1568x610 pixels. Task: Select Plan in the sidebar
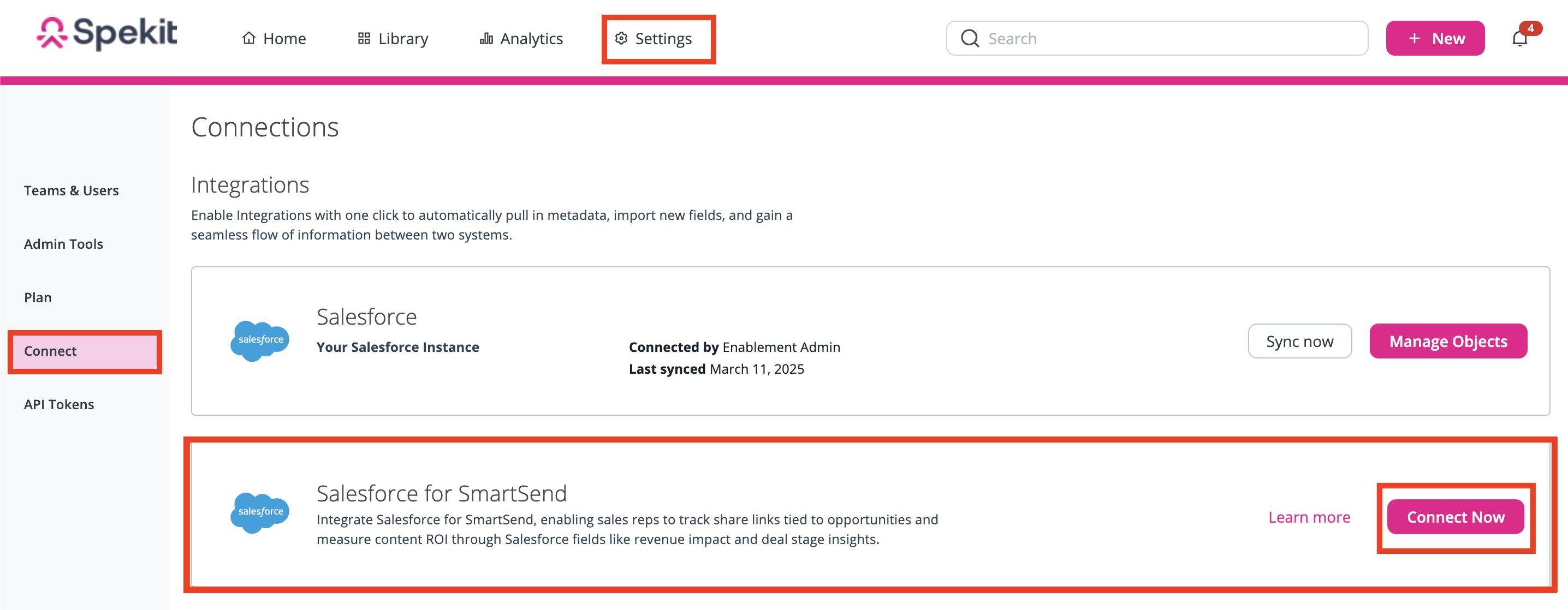(x=38, y=297)
